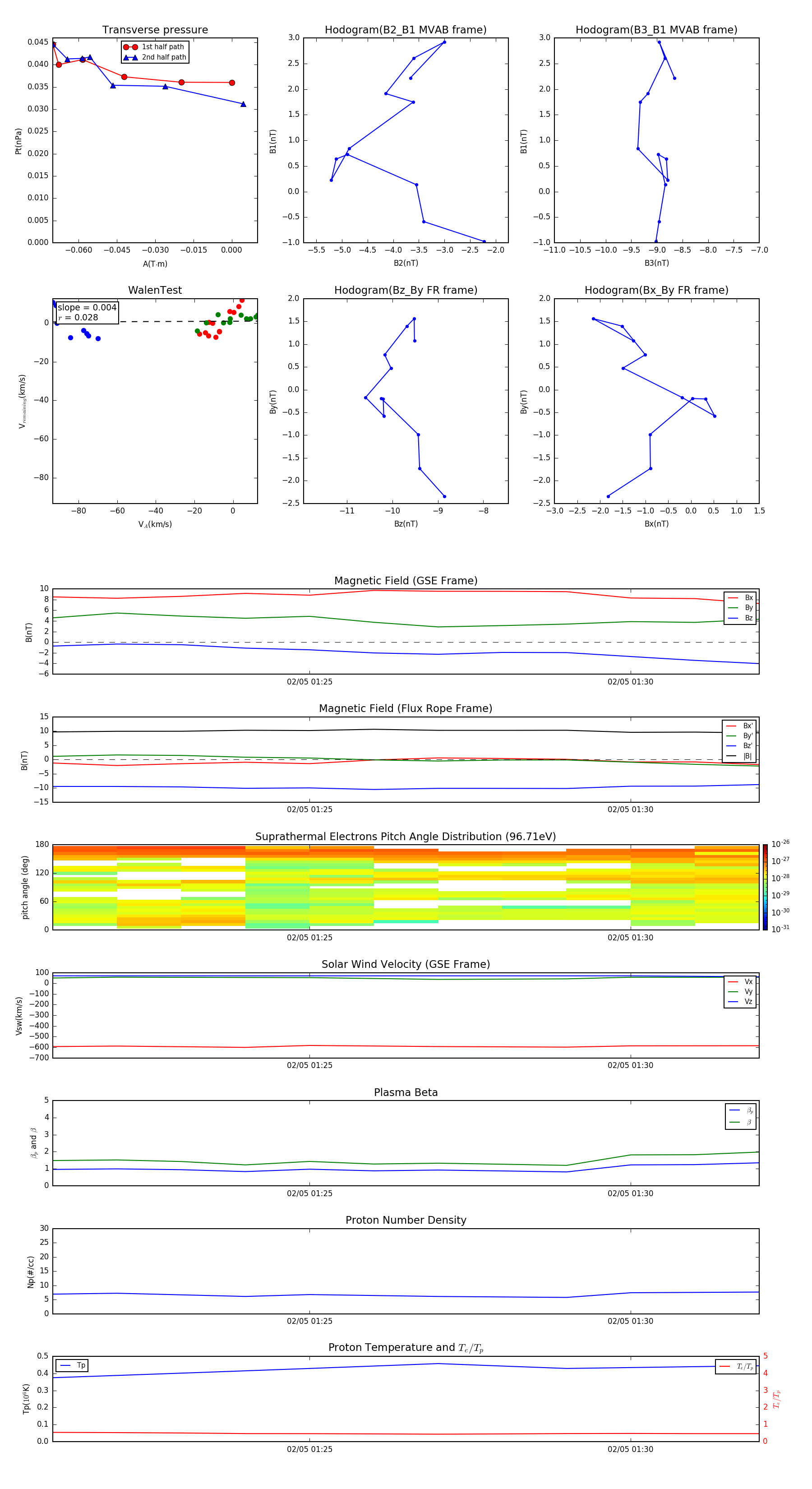Click the pitch angle color scale bar
Viewport: 812px width, 1489px height.
765,887
